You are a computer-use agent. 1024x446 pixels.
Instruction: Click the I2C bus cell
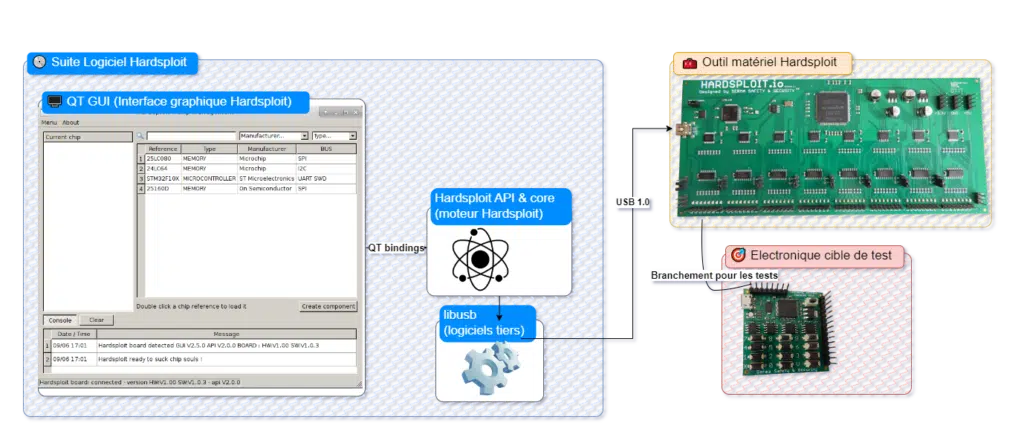[x=326, y=168]
